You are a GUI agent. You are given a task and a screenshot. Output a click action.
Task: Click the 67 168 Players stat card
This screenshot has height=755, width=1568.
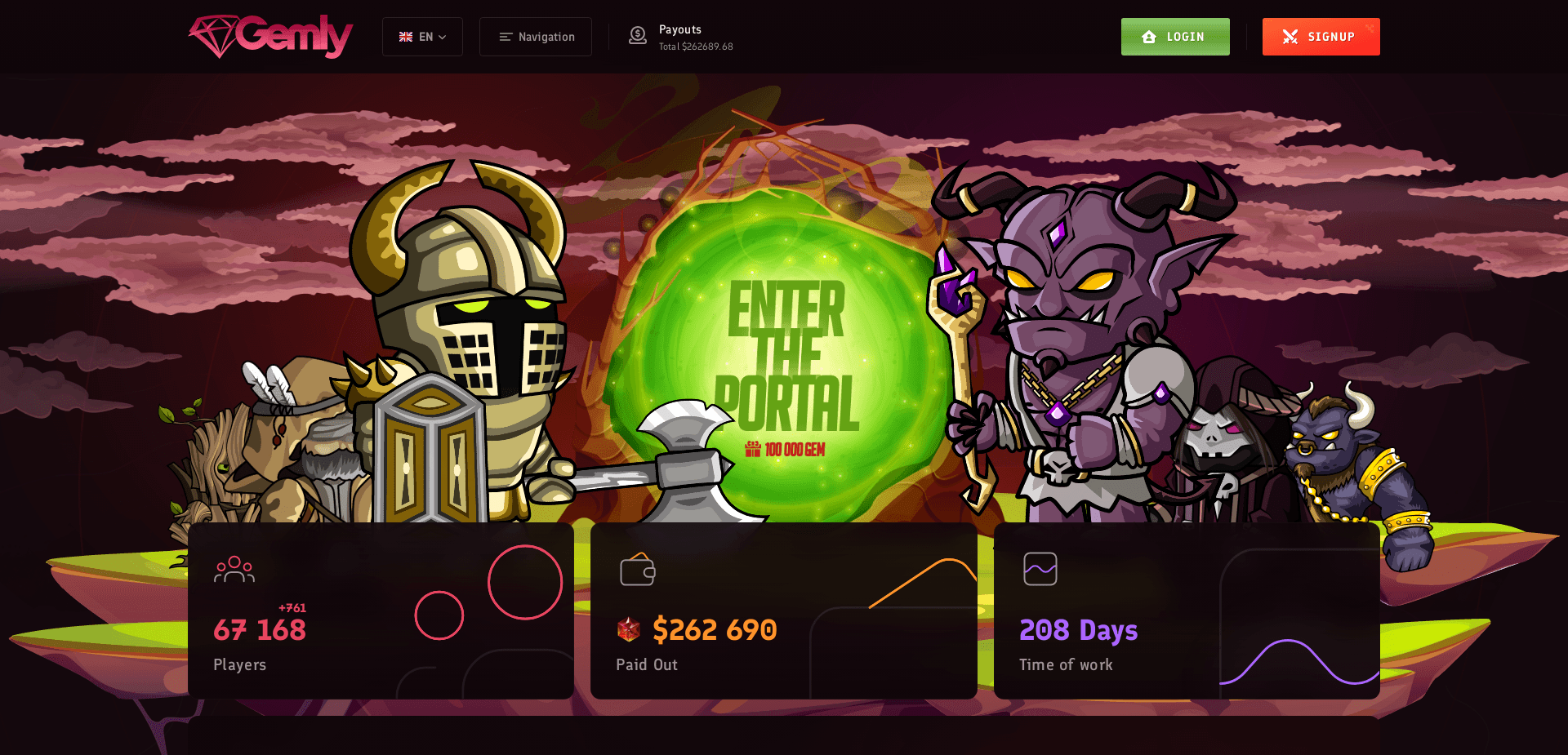pyautogui.click(x=381, y=611)
